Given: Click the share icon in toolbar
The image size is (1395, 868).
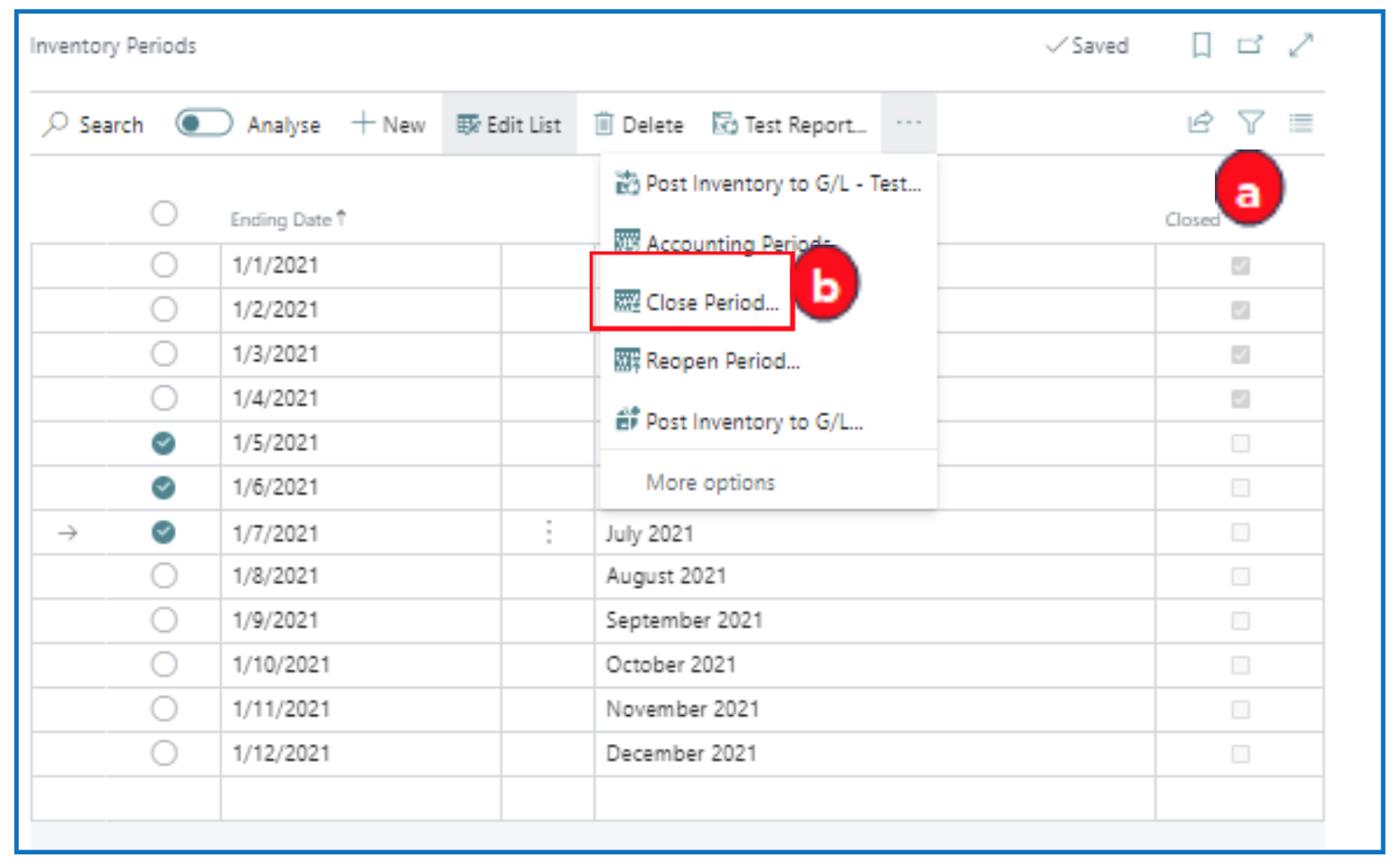Looking at the screenshot, I should pyautogui.click(x=1200, y=123).
